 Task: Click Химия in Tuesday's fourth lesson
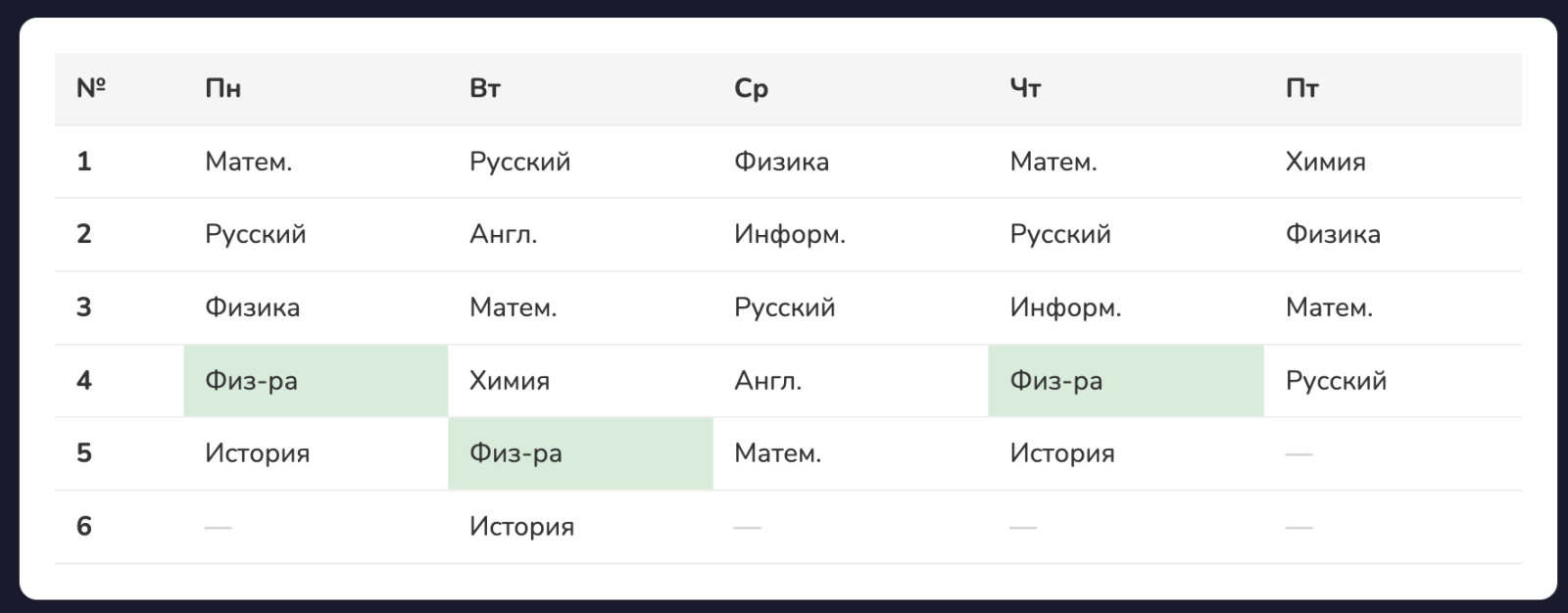pyautogui.click(x=510, y=381)
